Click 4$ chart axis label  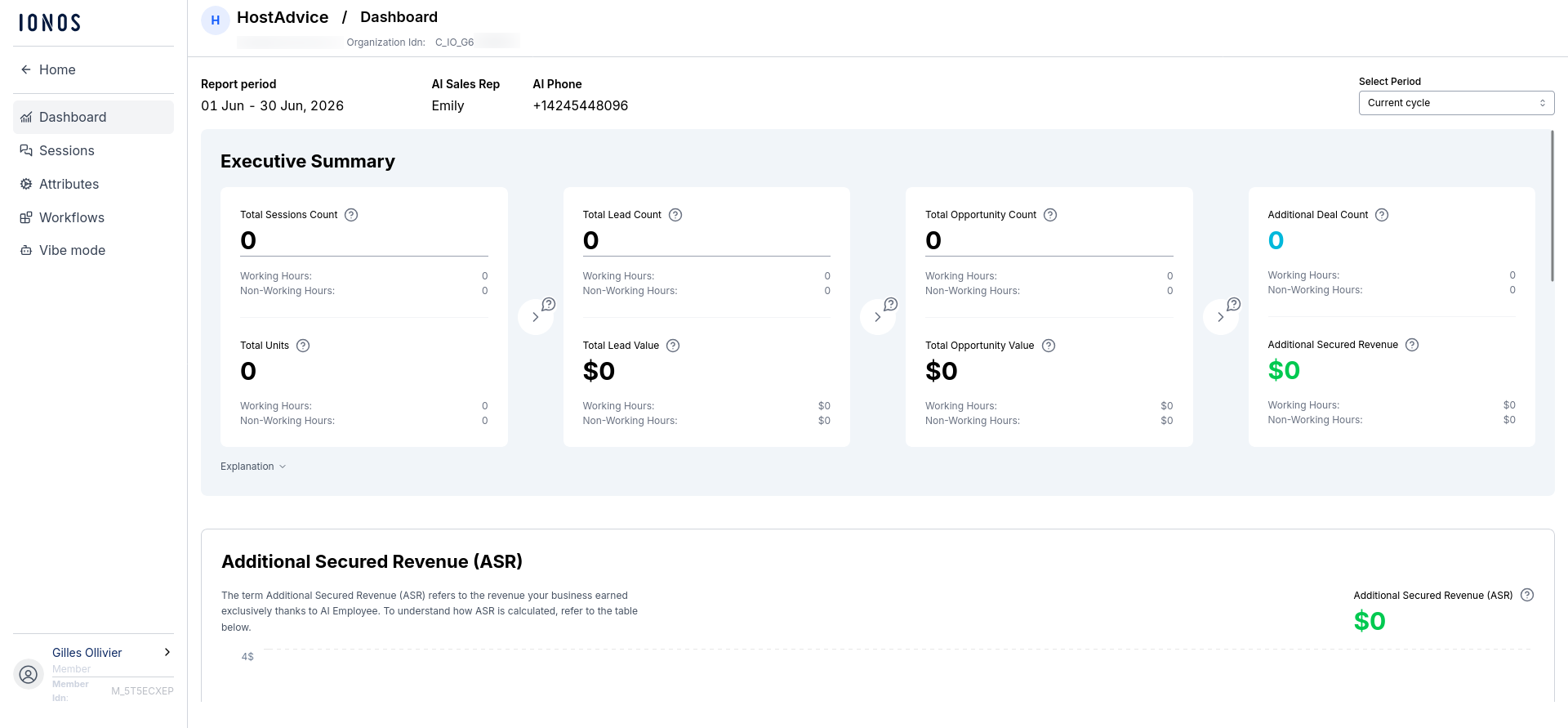(x=247, y=657)
